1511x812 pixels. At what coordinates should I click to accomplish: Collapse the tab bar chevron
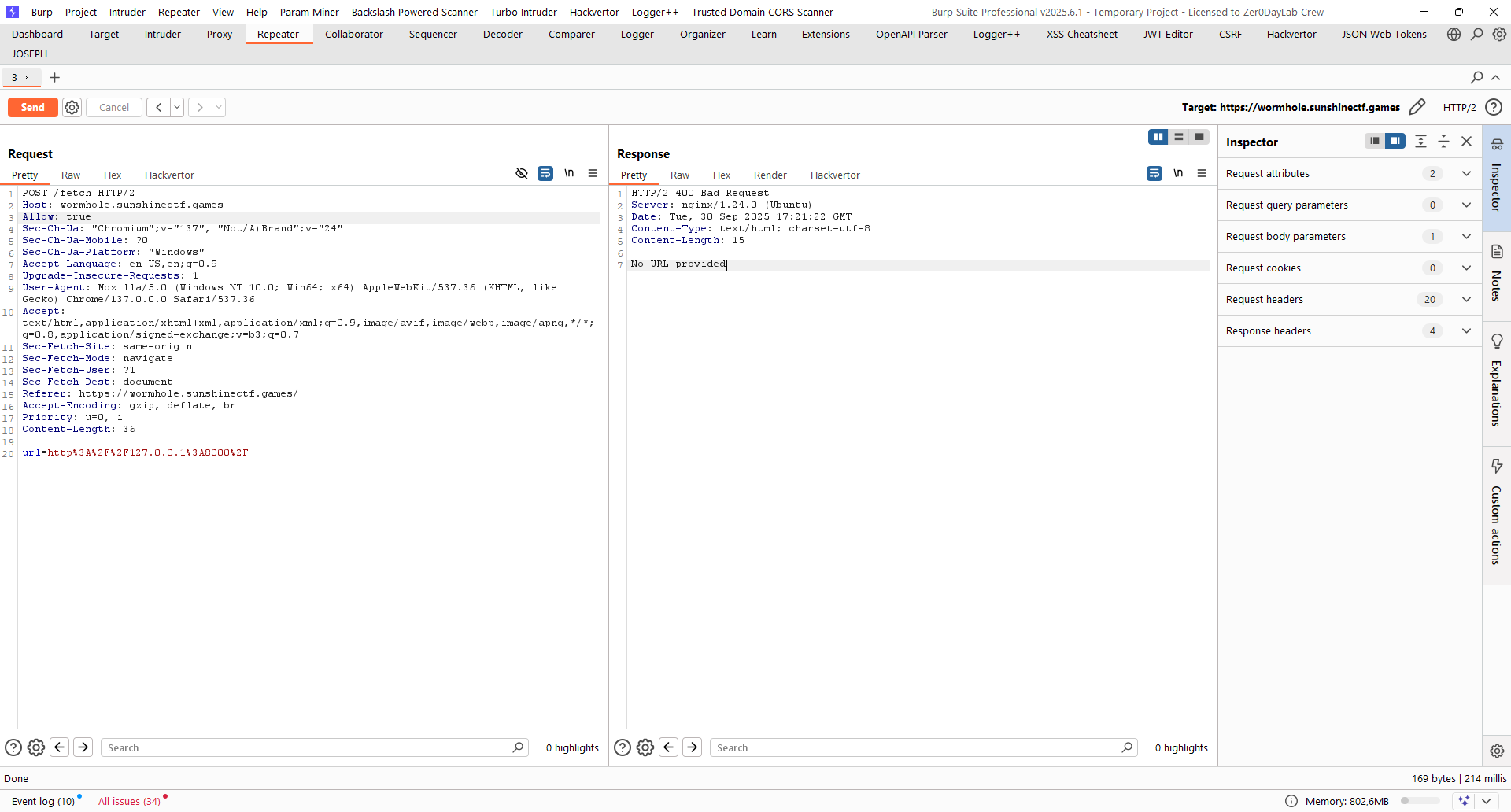coord(1496,77)
